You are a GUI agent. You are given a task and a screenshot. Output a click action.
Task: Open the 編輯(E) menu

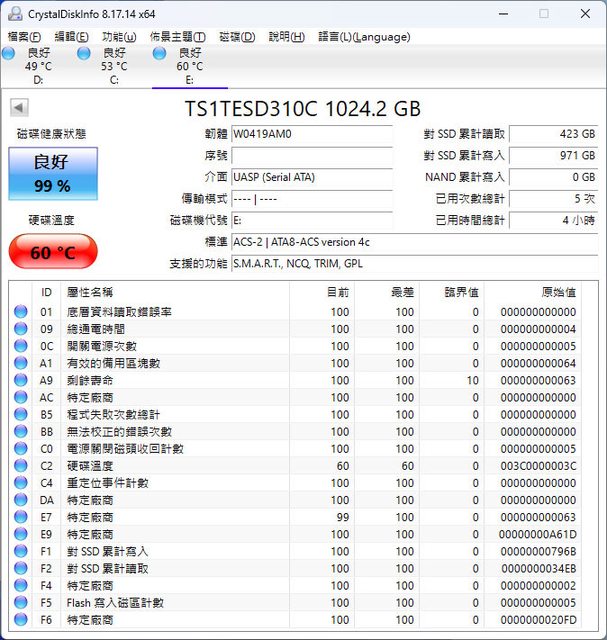tap(71, 37)
